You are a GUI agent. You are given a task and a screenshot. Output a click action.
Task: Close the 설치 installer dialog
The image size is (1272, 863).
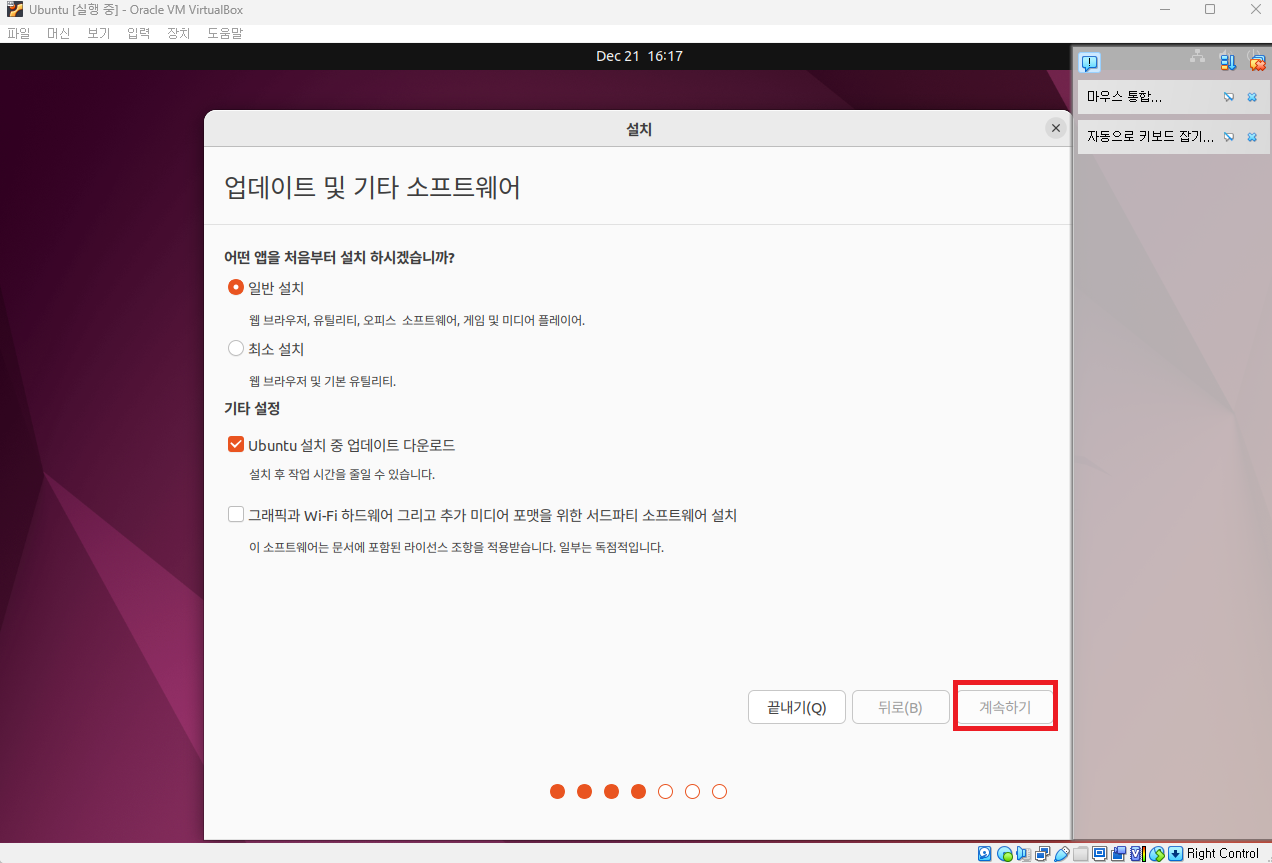(1055, 128)
